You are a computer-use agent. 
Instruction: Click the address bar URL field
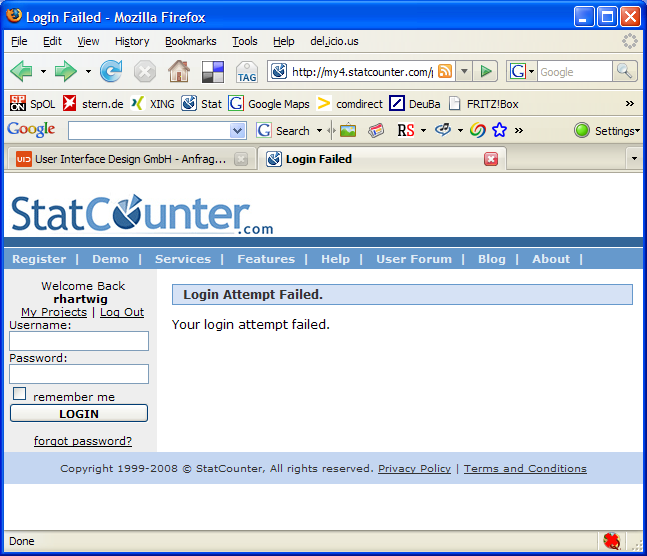click(x=362, y=72)
